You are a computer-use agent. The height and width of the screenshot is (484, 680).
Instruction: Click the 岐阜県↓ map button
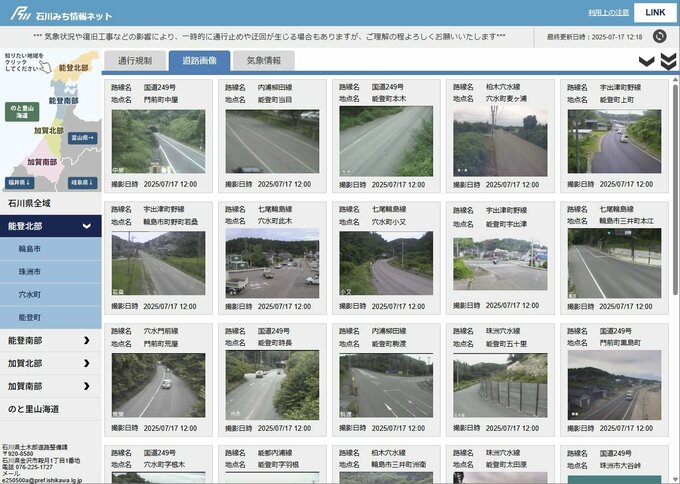[82, 183]
